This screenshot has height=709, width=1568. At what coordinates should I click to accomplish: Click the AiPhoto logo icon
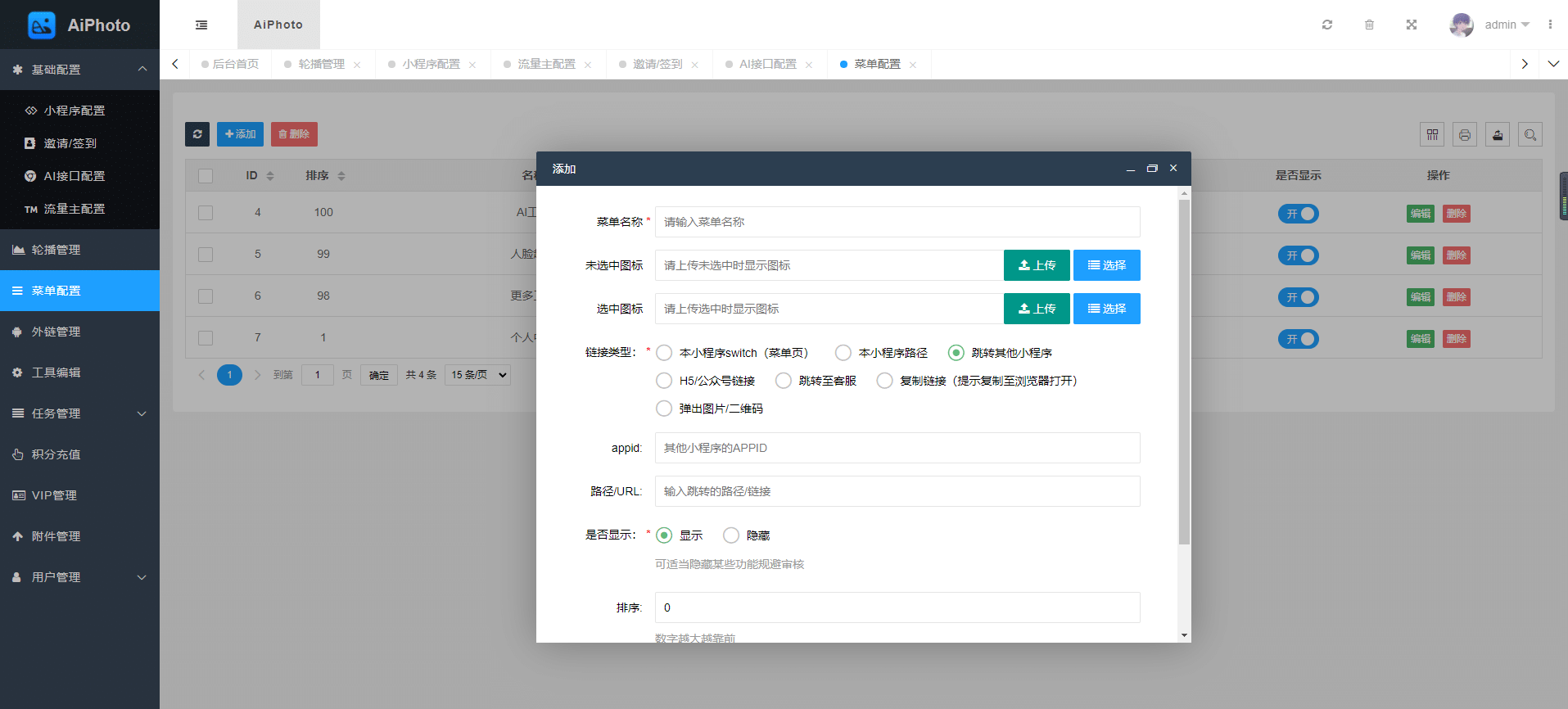click(42, 25)
